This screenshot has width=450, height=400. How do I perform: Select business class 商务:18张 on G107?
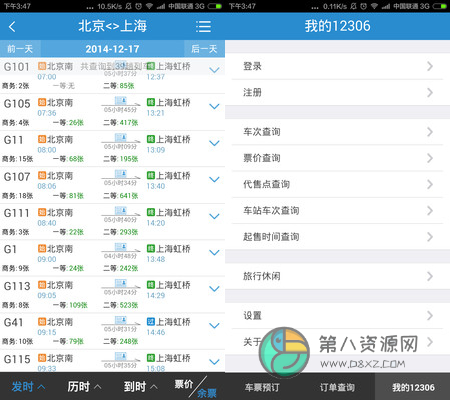[x=18, y=196]
